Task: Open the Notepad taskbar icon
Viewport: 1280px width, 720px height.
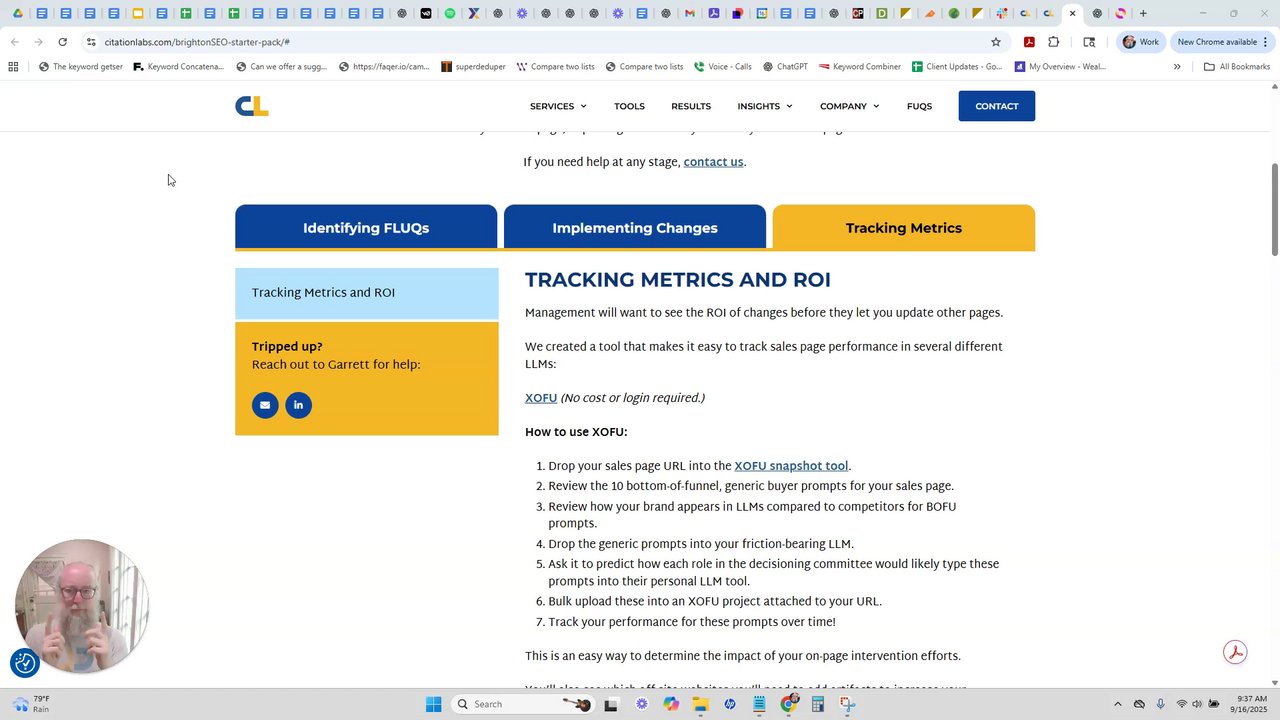Action: pos(760,704)
